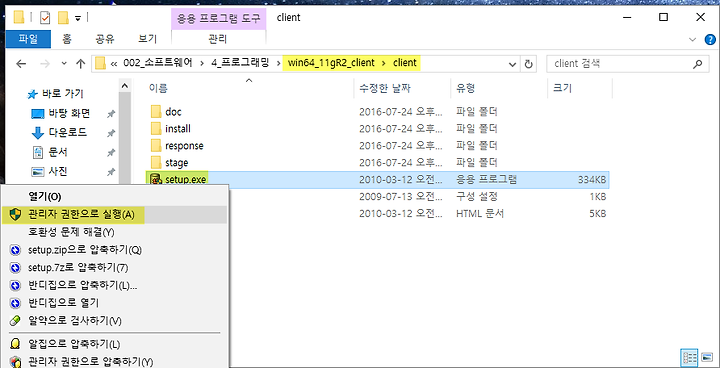This screenshot has width=720, height=368.
Task: Switch to large icons view layout
Action: pyautogui.click(x=706, y=357)
